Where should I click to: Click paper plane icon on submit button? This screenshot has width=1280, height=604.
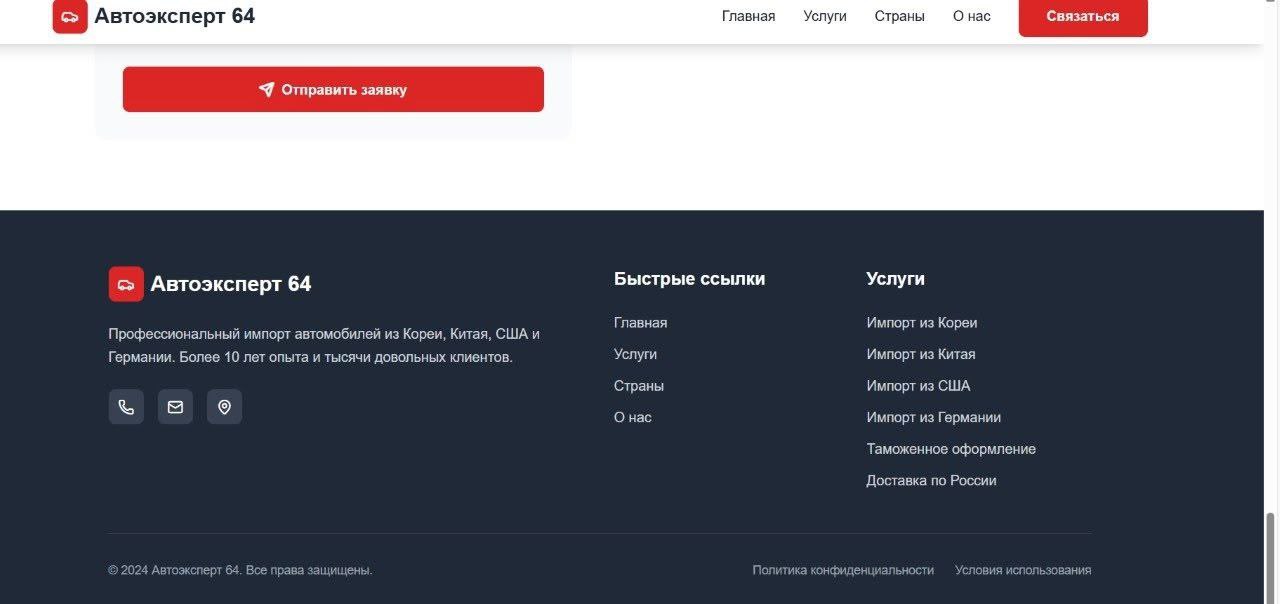(266, 89)
